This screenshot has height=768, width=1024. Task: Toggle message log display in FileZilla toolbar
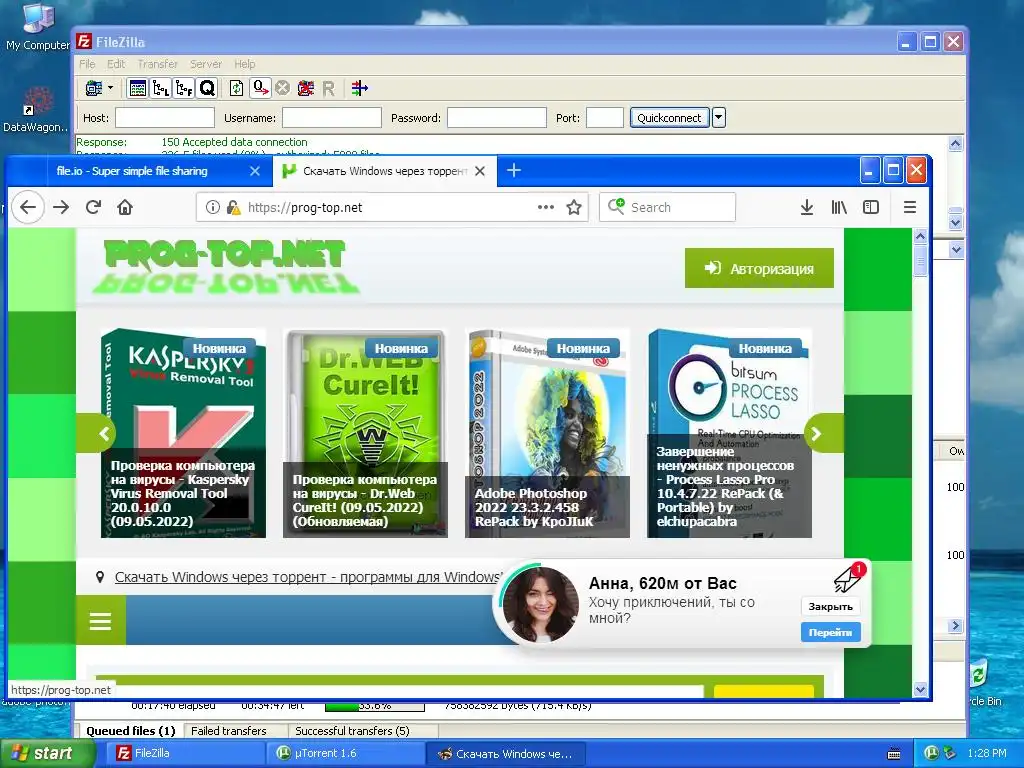click(137, 88)
